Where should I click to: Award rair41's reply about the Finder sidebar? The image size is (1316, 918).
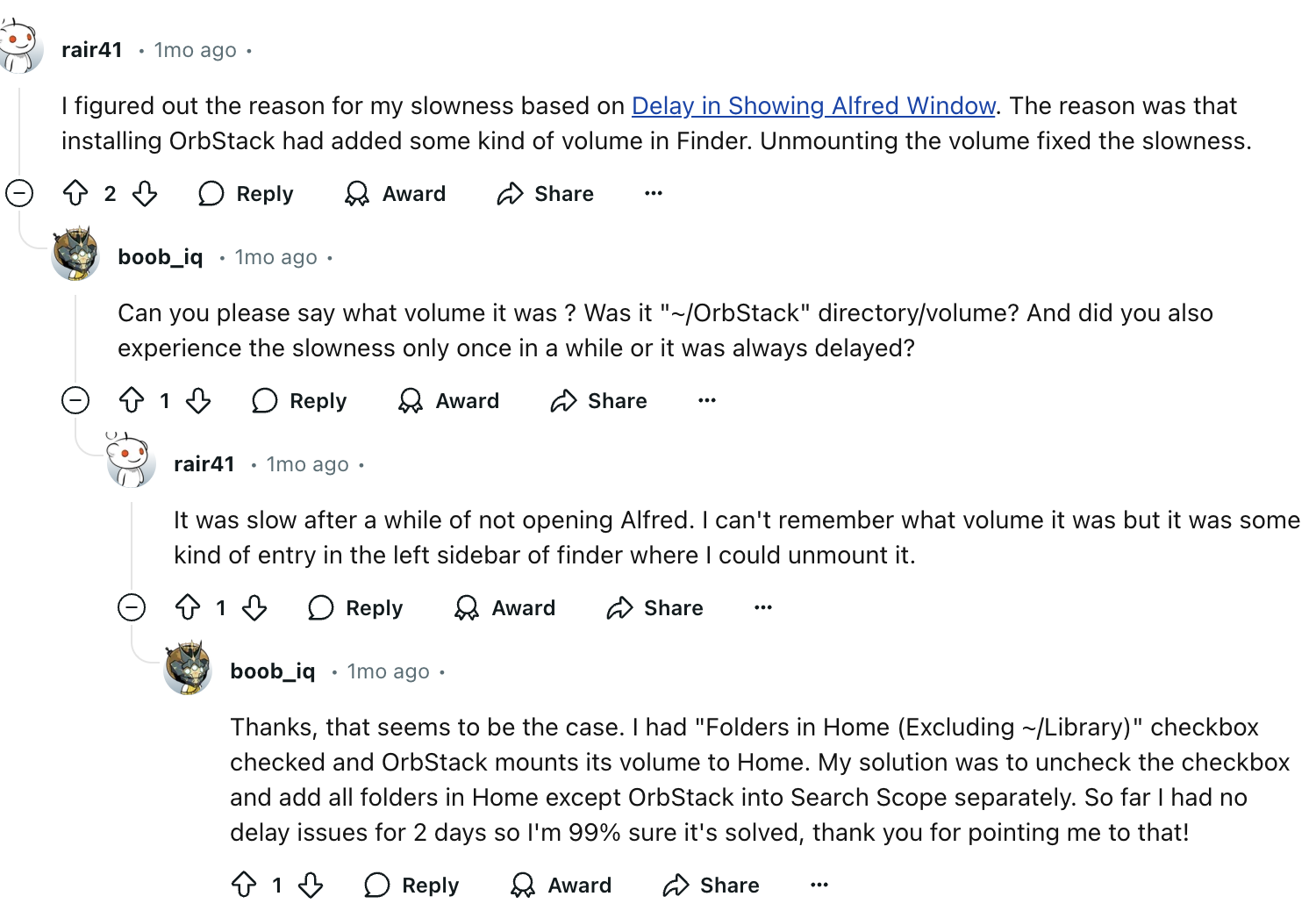[505, 607]
